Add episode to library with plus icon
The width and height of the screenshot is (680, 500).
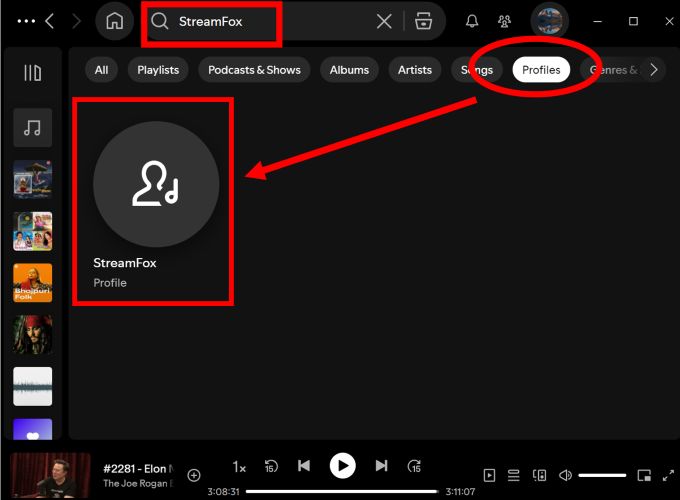194,475
